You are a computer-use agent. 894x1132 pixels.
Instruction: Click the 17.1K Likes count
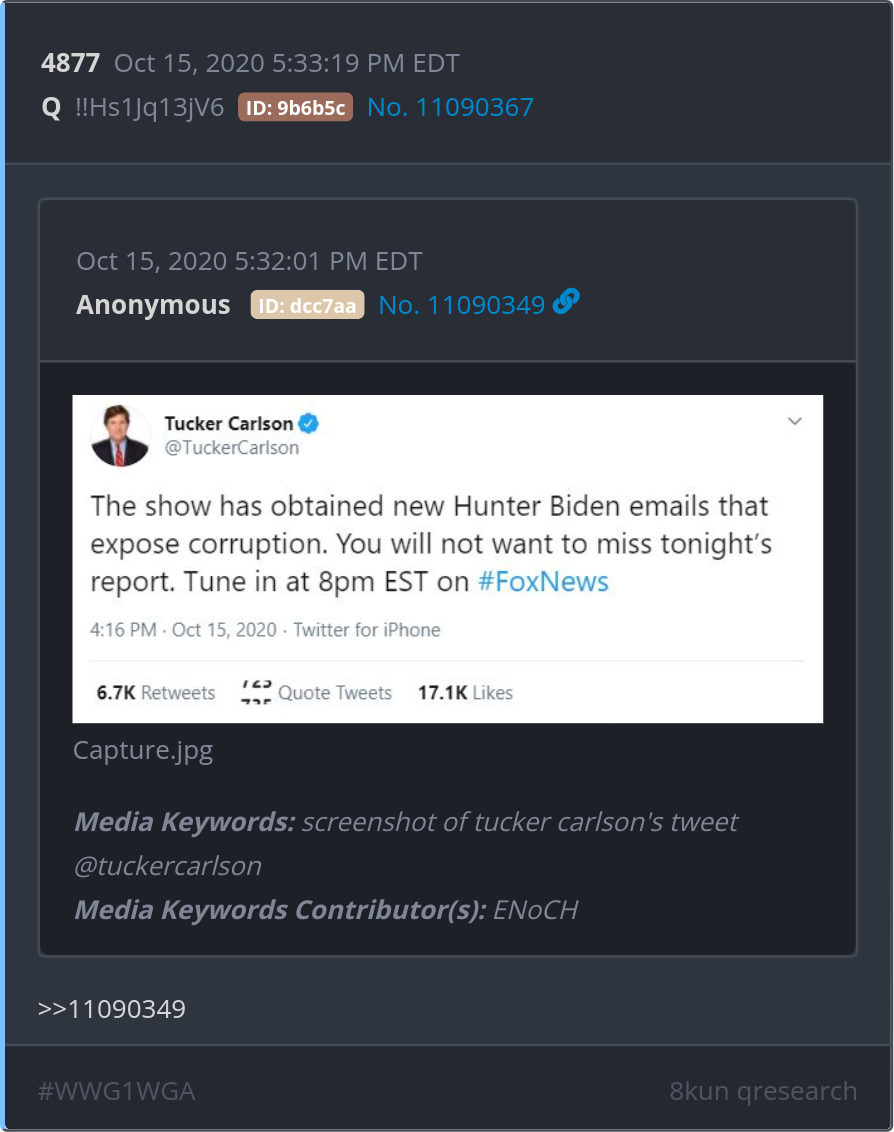pos(465,692)
